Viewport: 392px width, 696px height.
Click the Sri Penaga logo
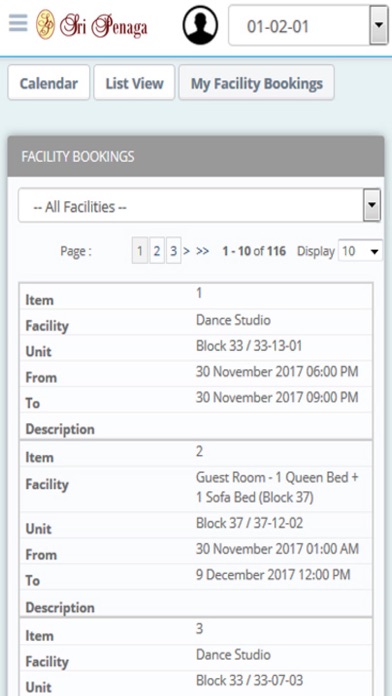click(x=92, y=25)
